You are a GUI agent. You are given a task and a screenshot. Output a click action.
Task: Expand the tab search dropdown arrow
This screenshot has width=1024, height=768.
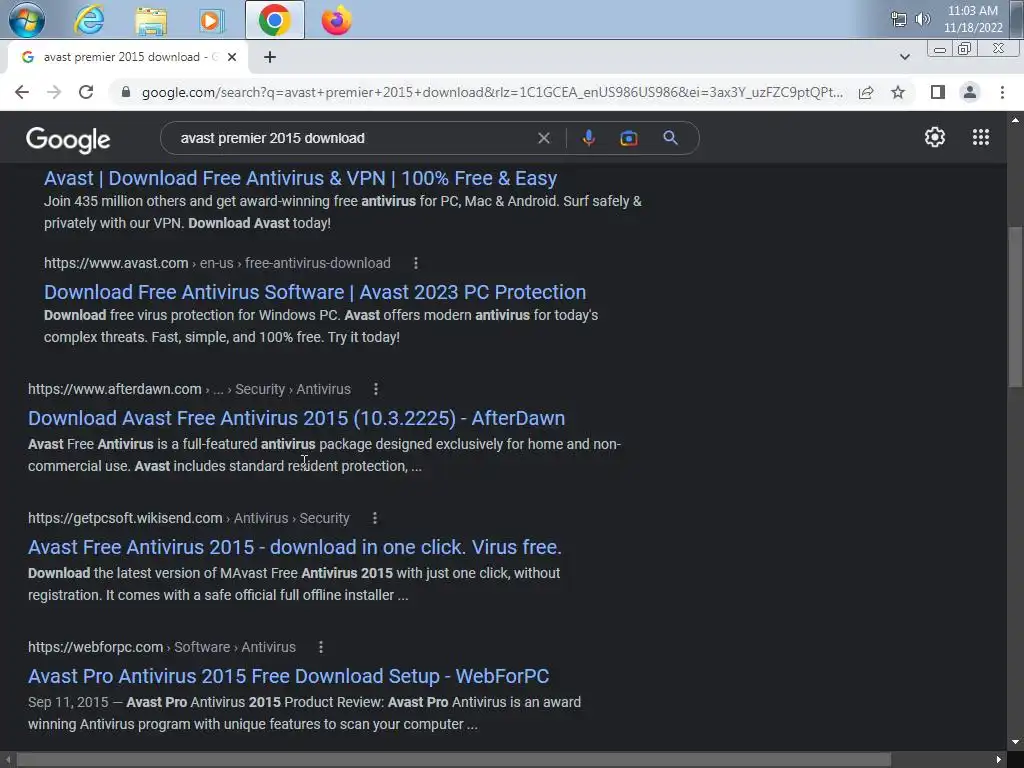pyautogui.click(x=904, y=57)
